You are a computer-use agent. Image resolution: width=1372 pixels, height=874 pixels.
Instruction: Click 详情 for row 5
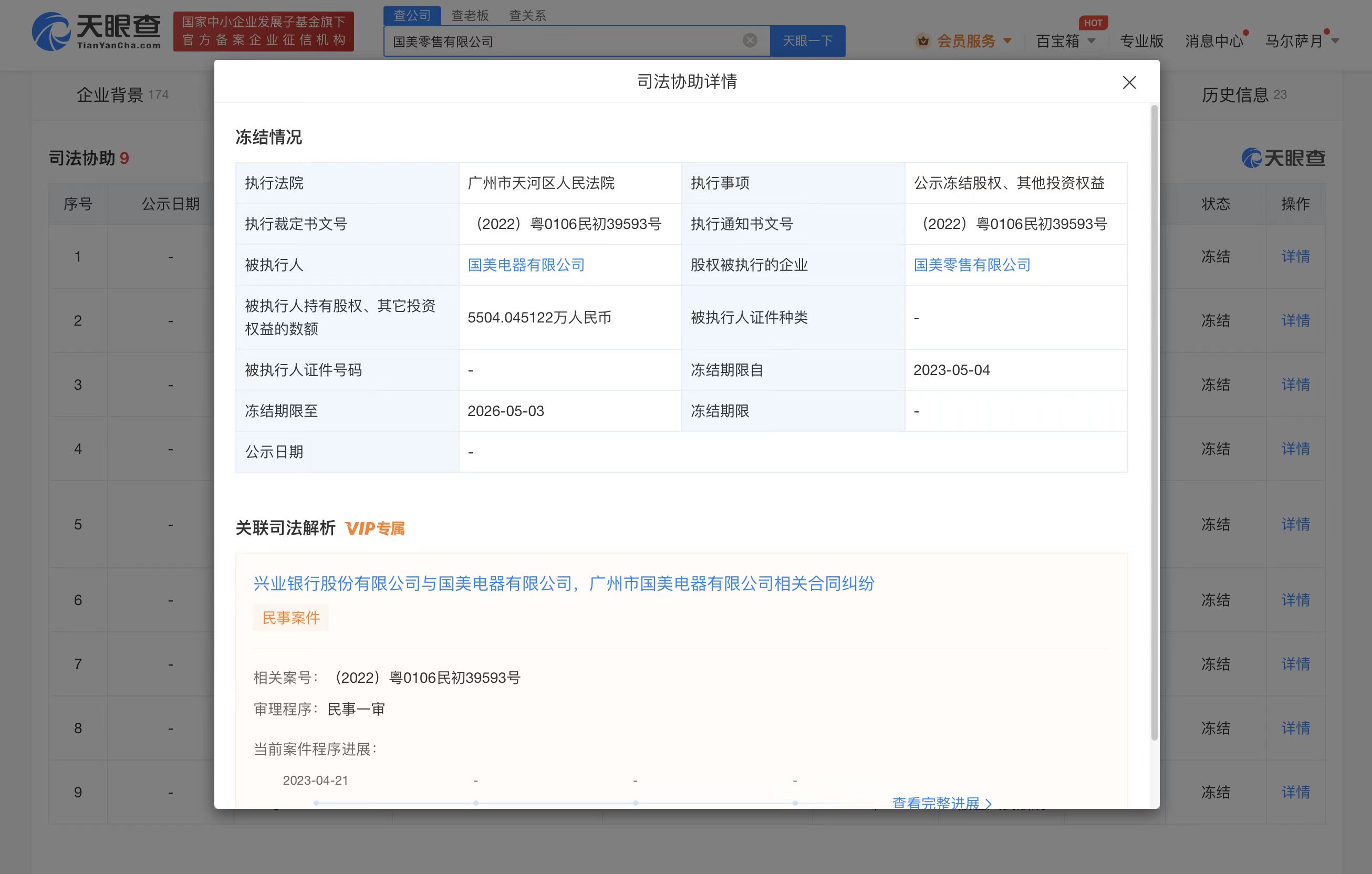pos(1295,525)
